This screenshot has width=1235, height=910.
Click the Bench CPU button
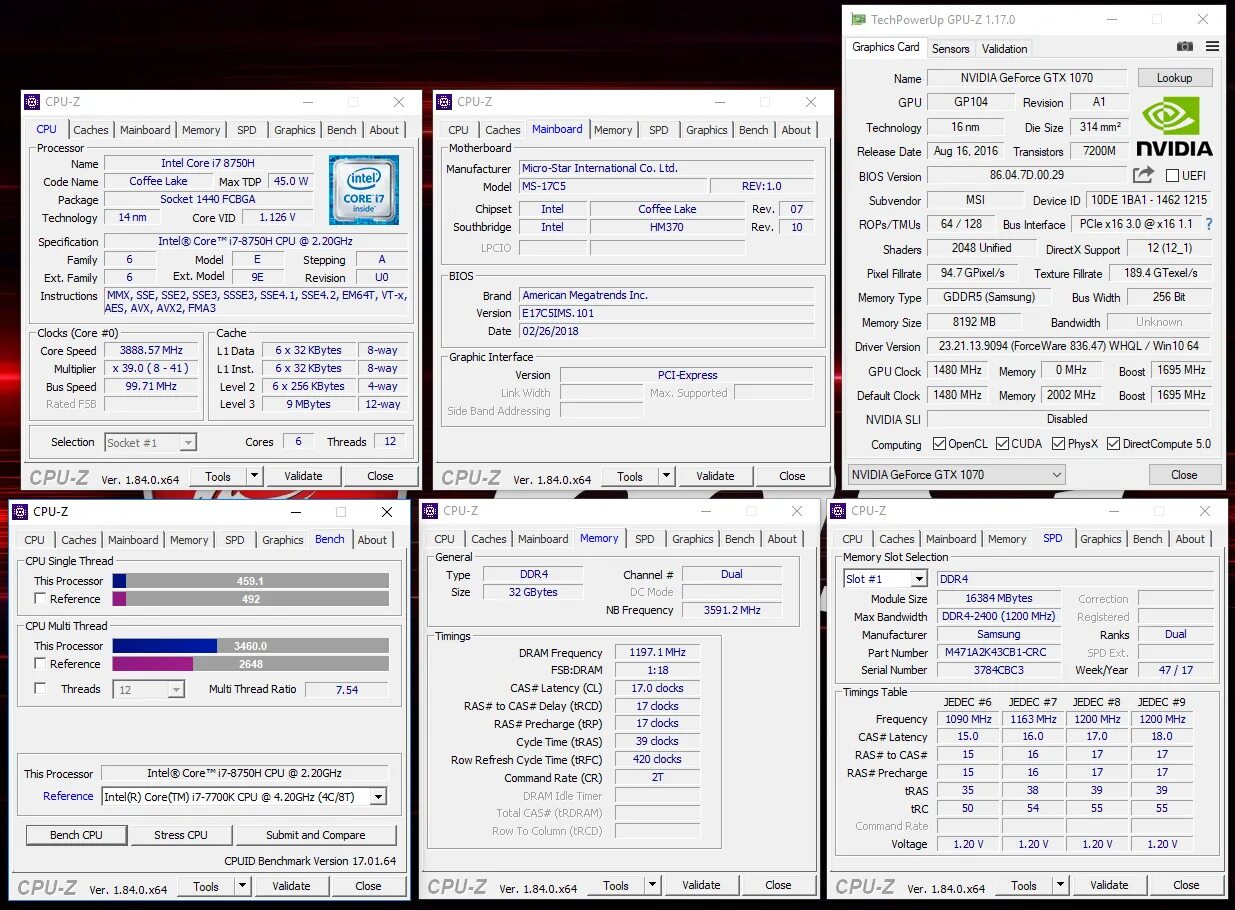(x=76, y=835)
